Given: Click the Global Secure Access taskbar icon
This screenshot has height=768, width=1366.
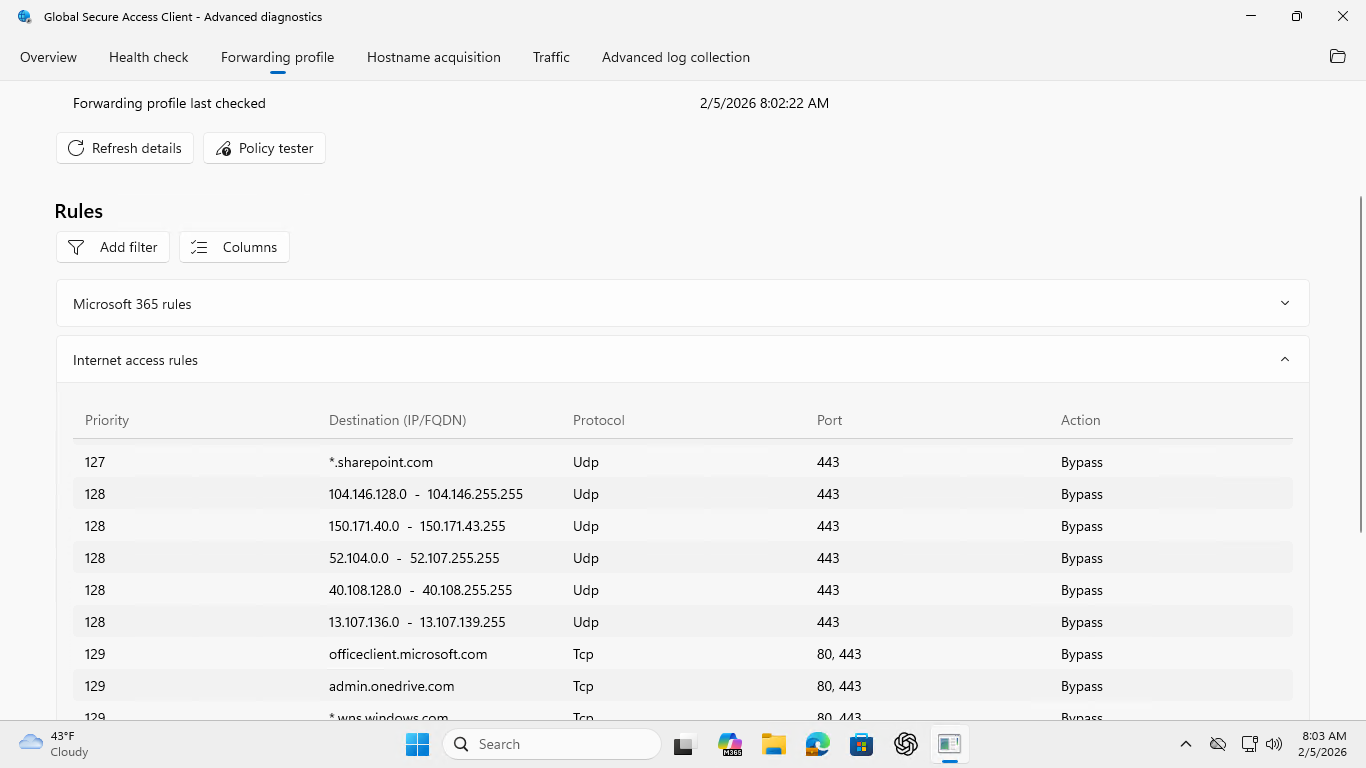Looking at the screenshot, I should pos(950,744).
